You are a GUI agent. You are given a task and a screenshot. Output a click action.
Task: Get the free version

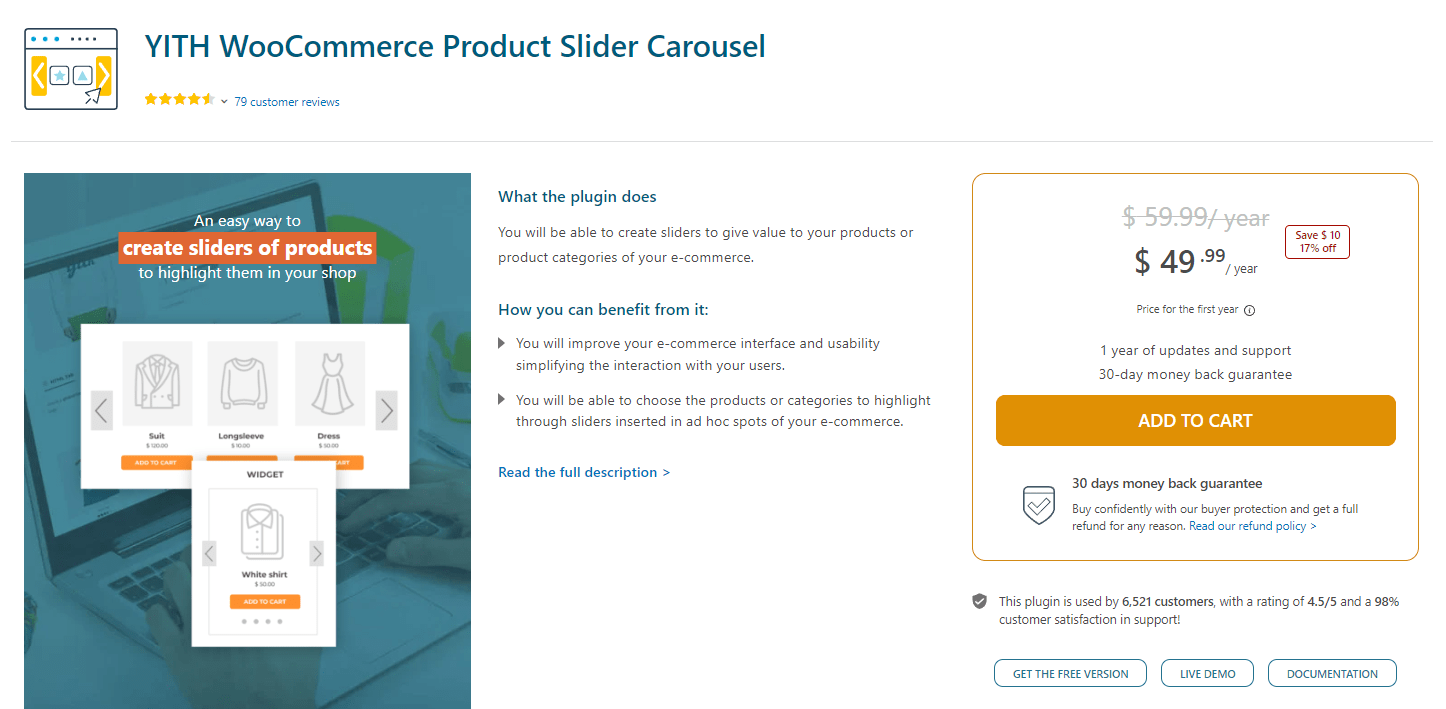point(1069,673)
